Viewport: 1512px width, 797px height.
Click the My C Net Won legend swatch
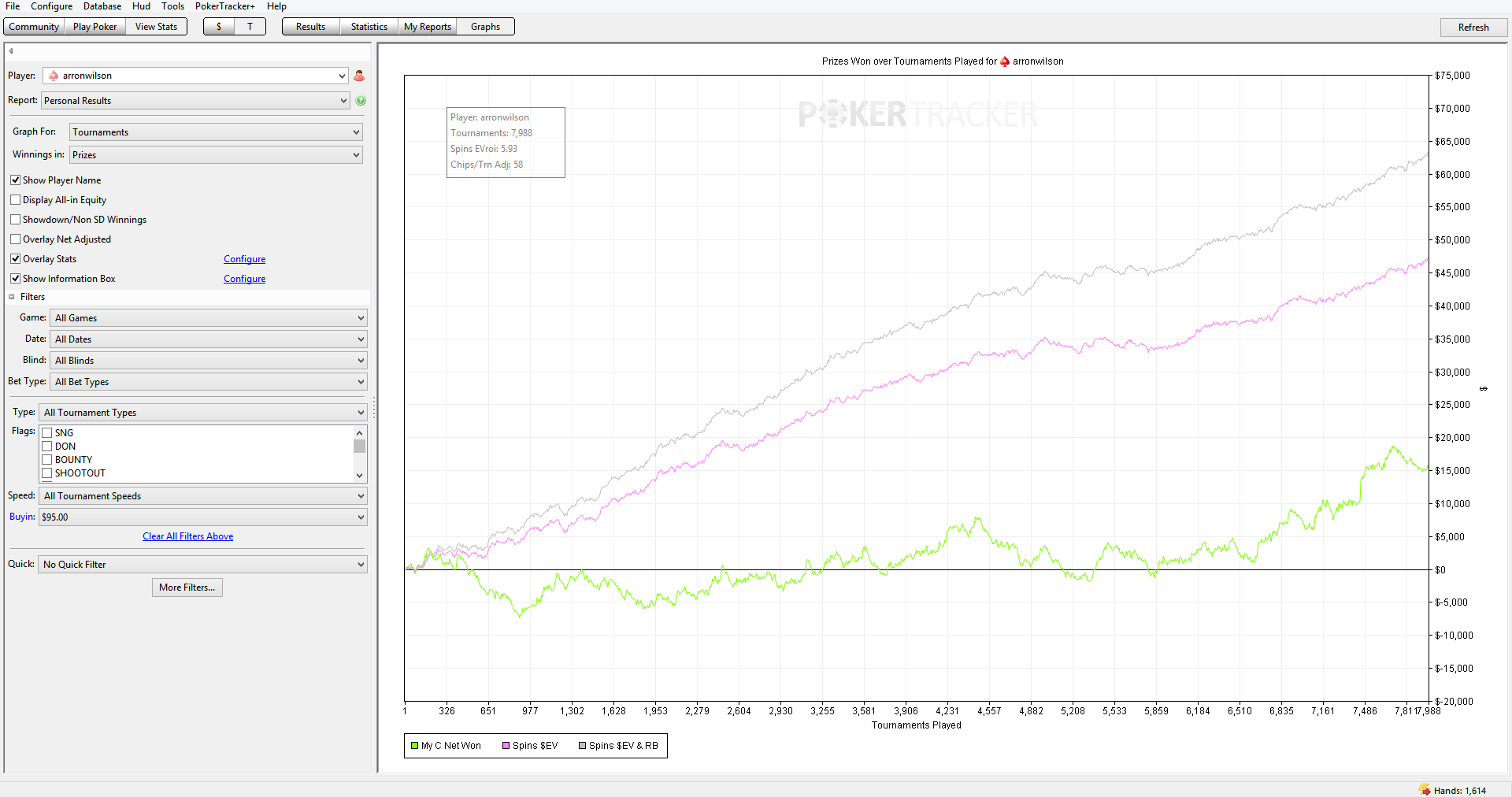(414, 746)
